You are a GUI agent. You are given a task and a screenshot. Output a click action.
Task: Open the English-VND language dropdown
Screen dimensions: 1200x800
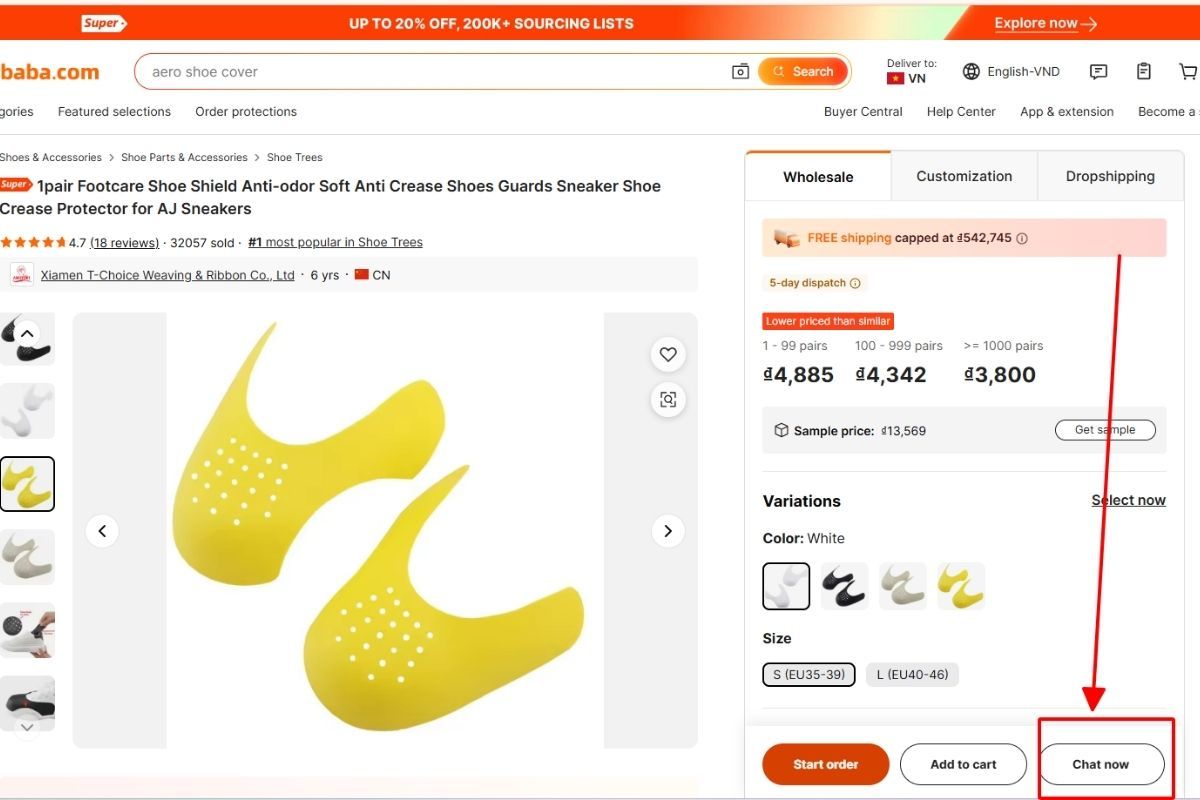1011,71
